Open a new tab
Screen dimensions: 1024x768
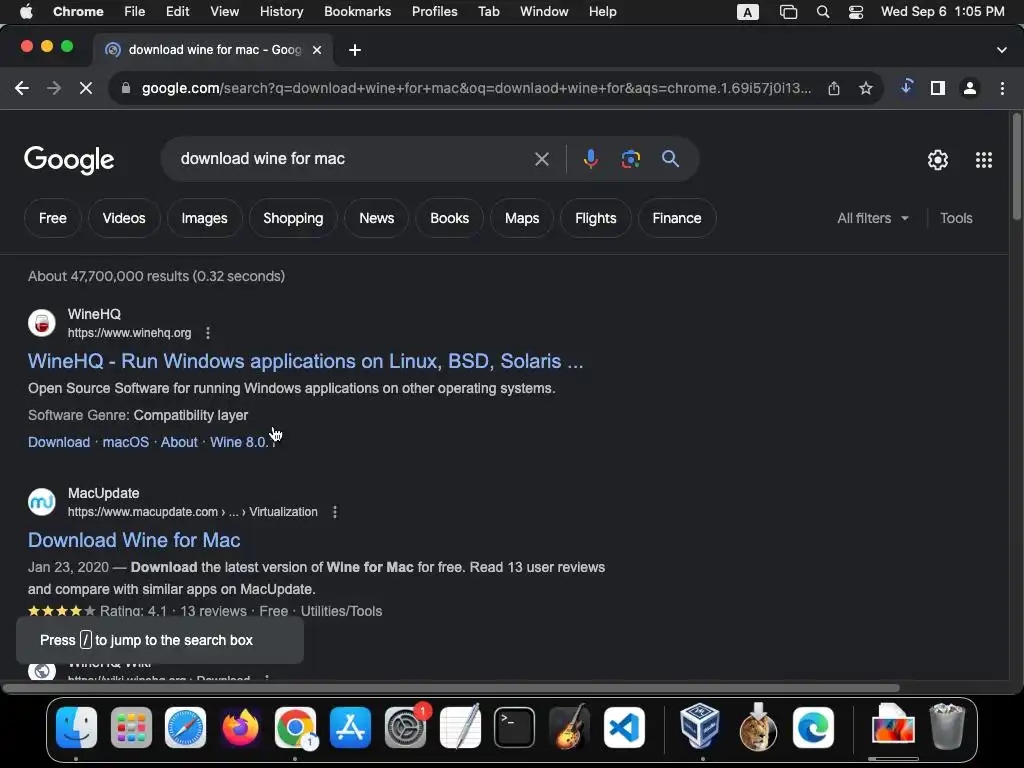(355, 50)
